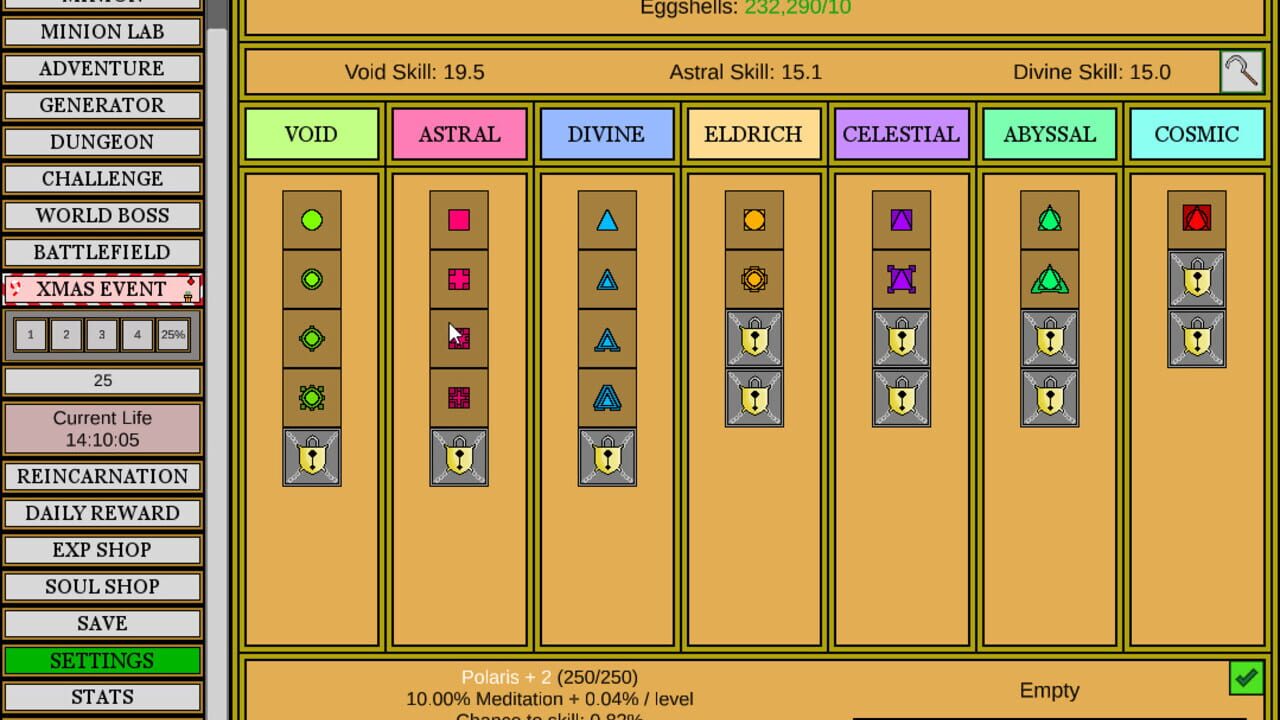The image size is (1280, 720).
Task: Claim via DAILY REWARD button
Action: (x=102, y=513)
